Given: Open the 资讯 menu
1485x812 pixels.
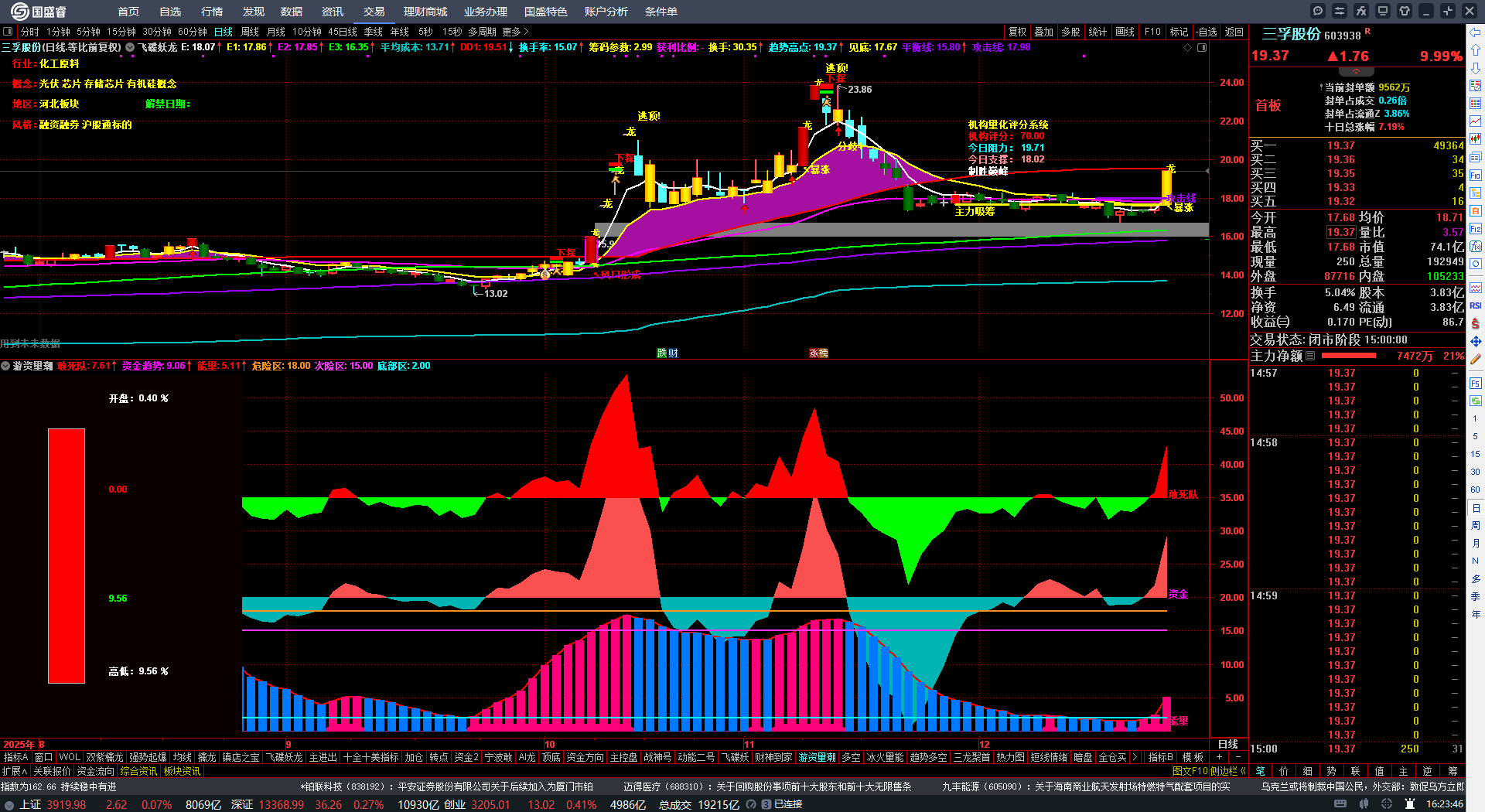Looking at the screenshot, I should click(x=333, y=12).
